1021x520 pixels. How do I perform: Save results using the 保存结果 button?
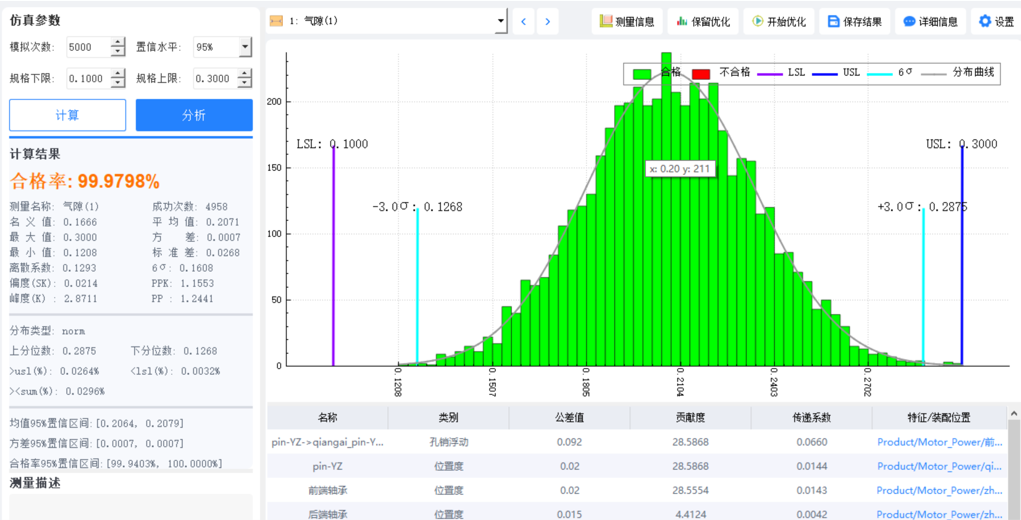pos(854,21)
